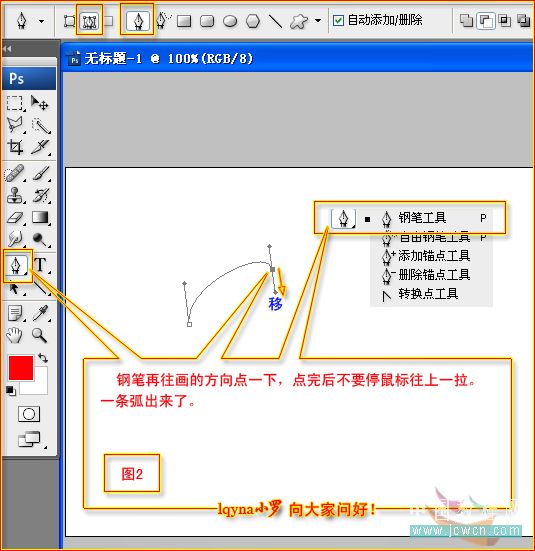The width and height of the screenshot is (535, 551).
Task: Select the Dodge tool
Action: coord(40,240)
